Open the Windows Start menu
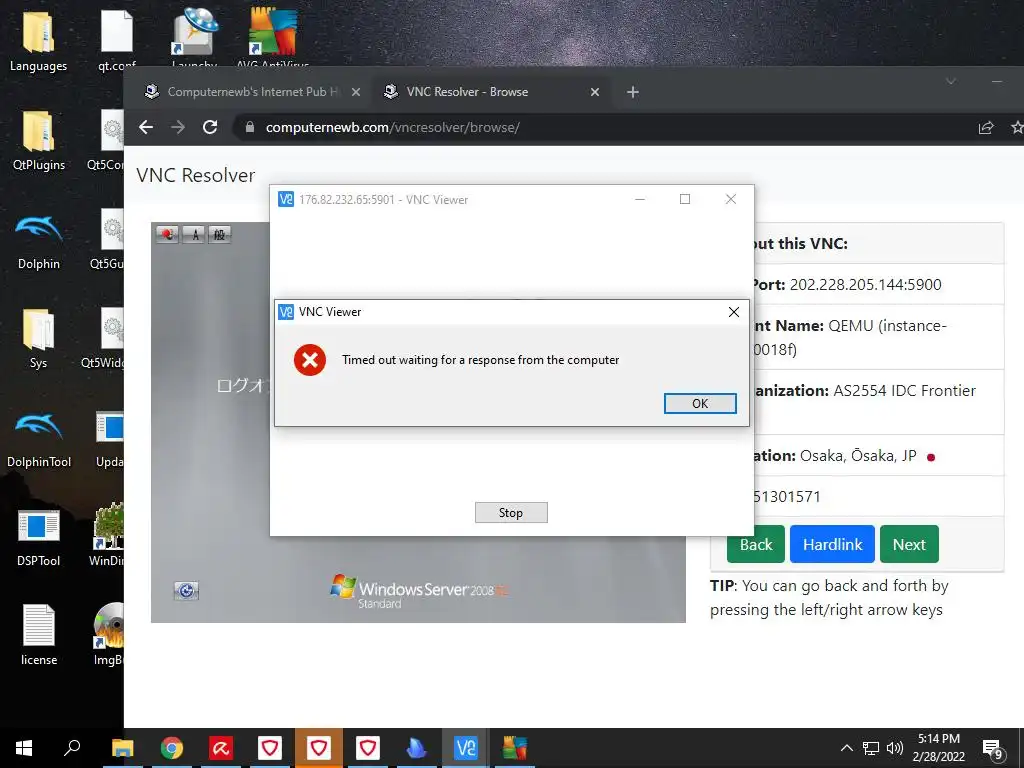Viewport: 1024px width, 768px height. point(24,748)
